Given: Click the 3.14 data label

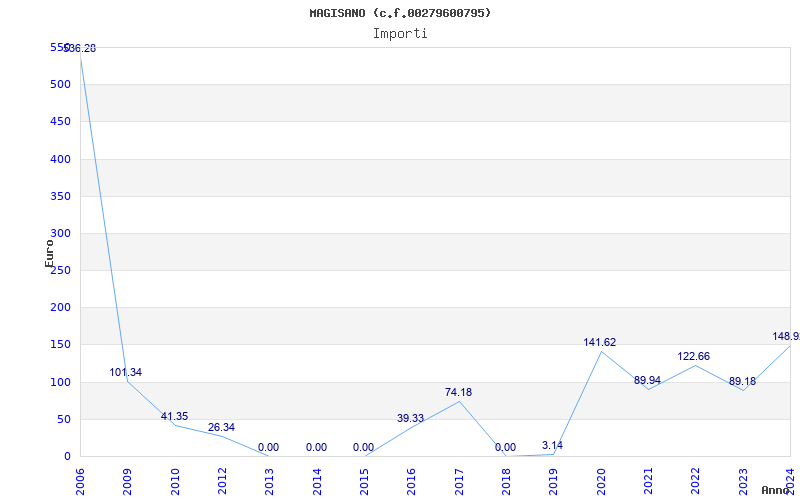Looking at the screenshot, I should pos(553,445).
